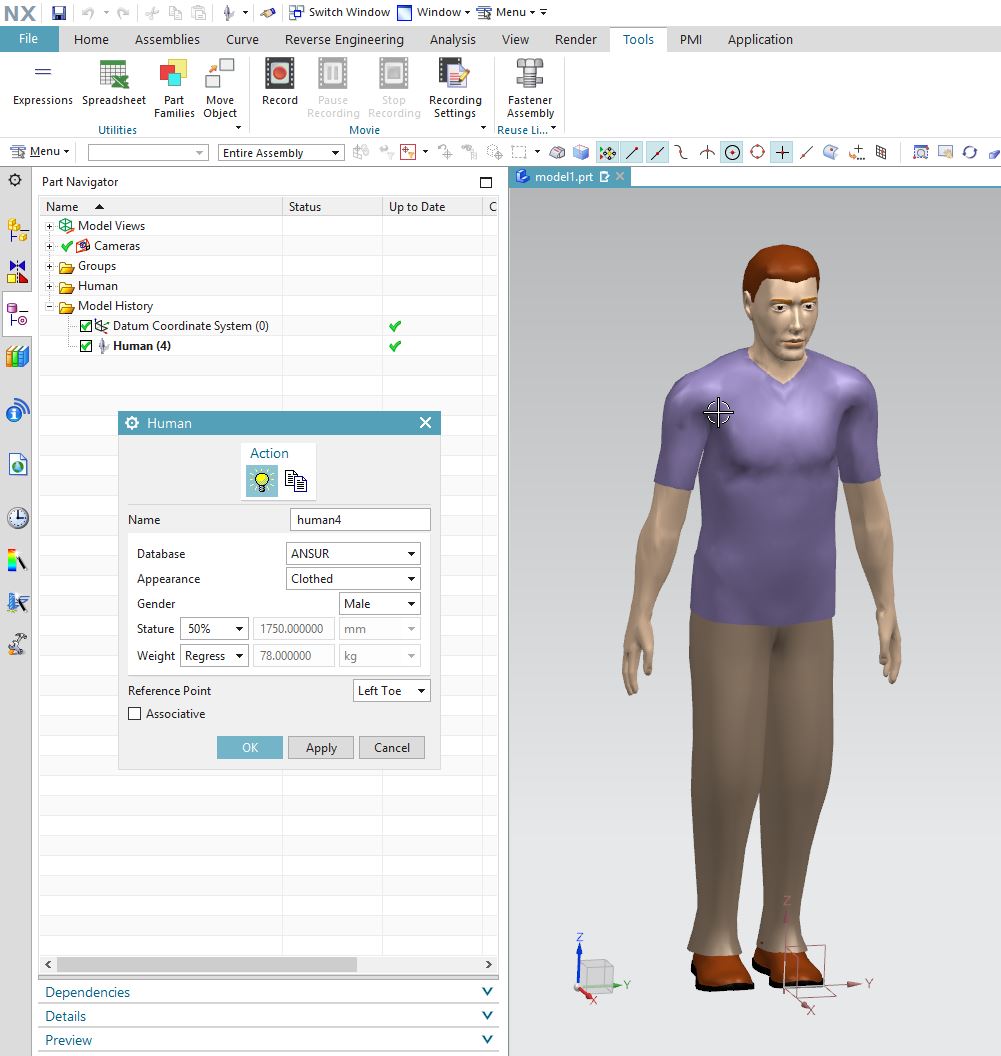Screen dimensions: 1001x1056
Task: Expand the Model Views tree node
Action: click(49, 226)
